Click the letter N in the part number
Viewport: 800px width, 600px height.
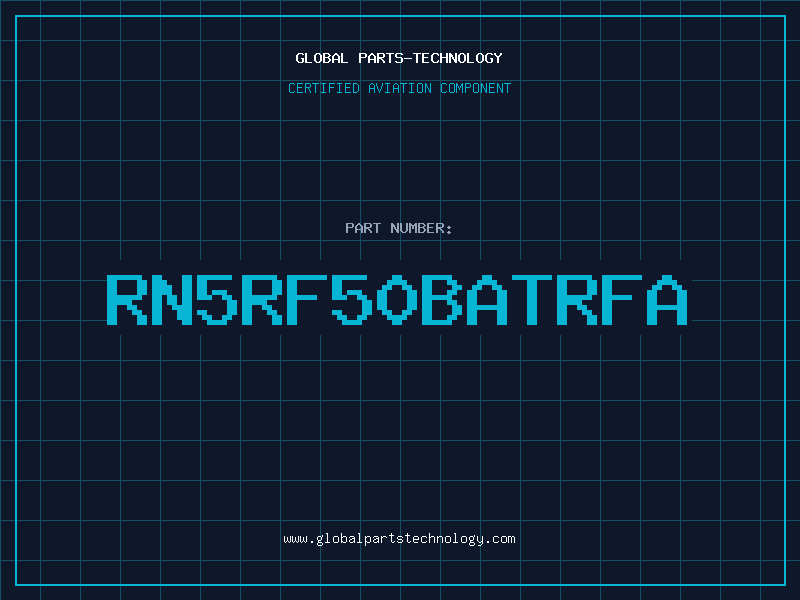click(173, 299)
